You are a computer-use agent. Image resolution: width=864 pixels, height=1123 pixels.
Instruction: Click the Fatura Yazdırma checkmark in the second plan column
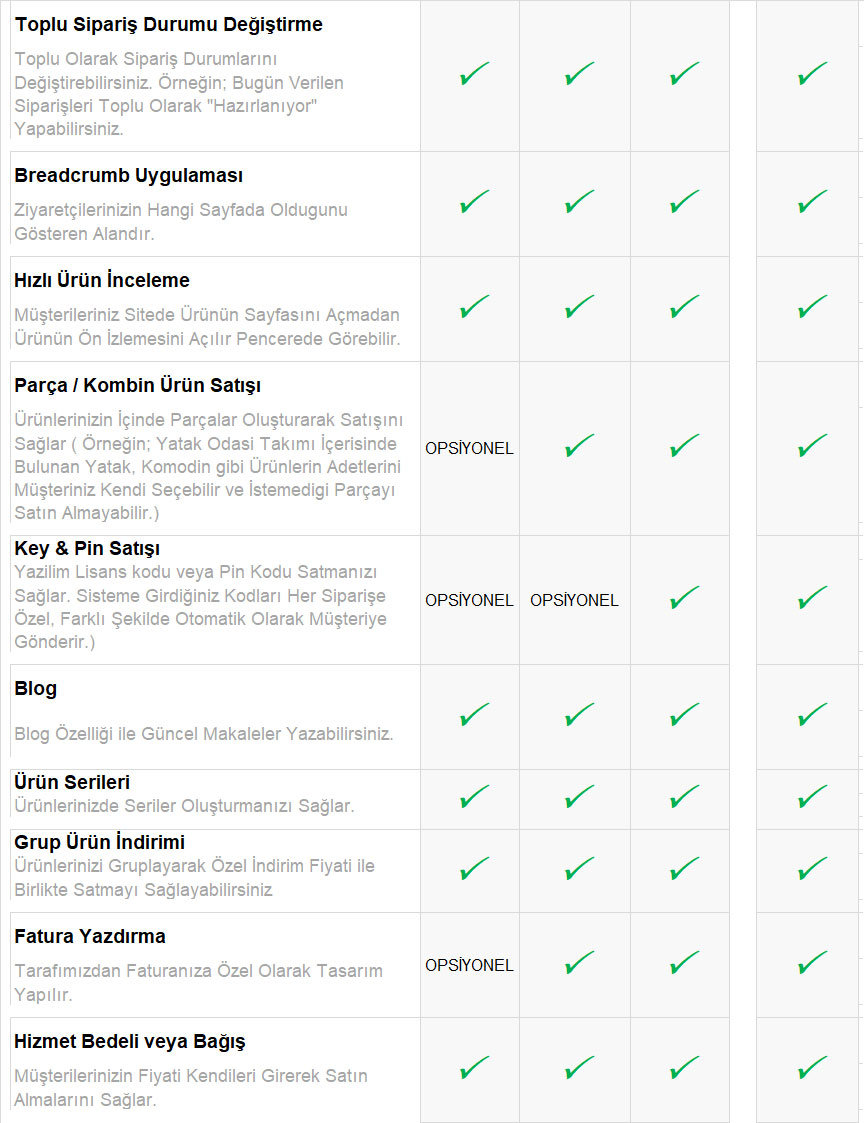coord(579,964)
